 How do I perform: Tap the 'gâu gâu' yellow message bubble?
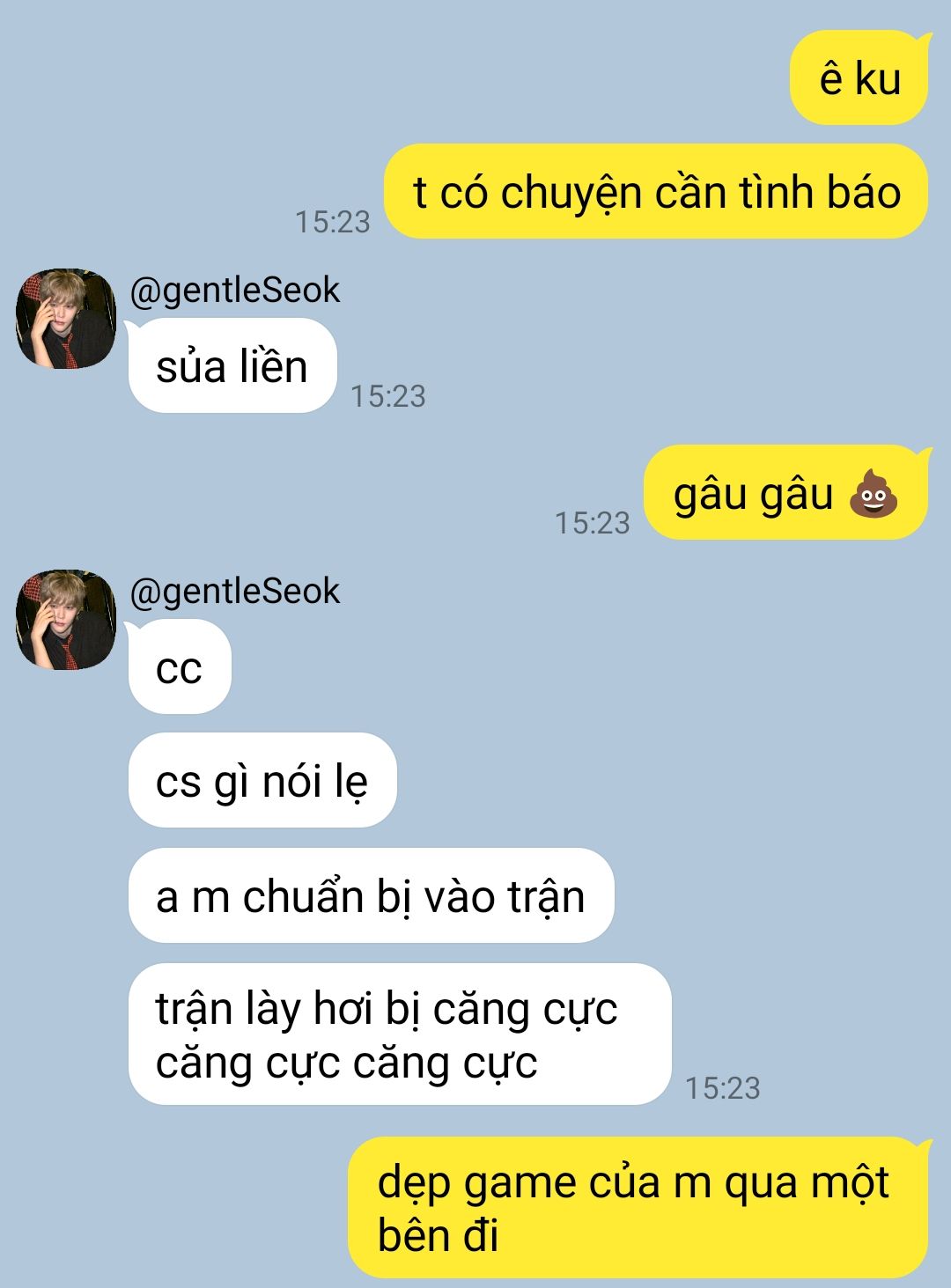pyautogui.click(x=786, y=493)
